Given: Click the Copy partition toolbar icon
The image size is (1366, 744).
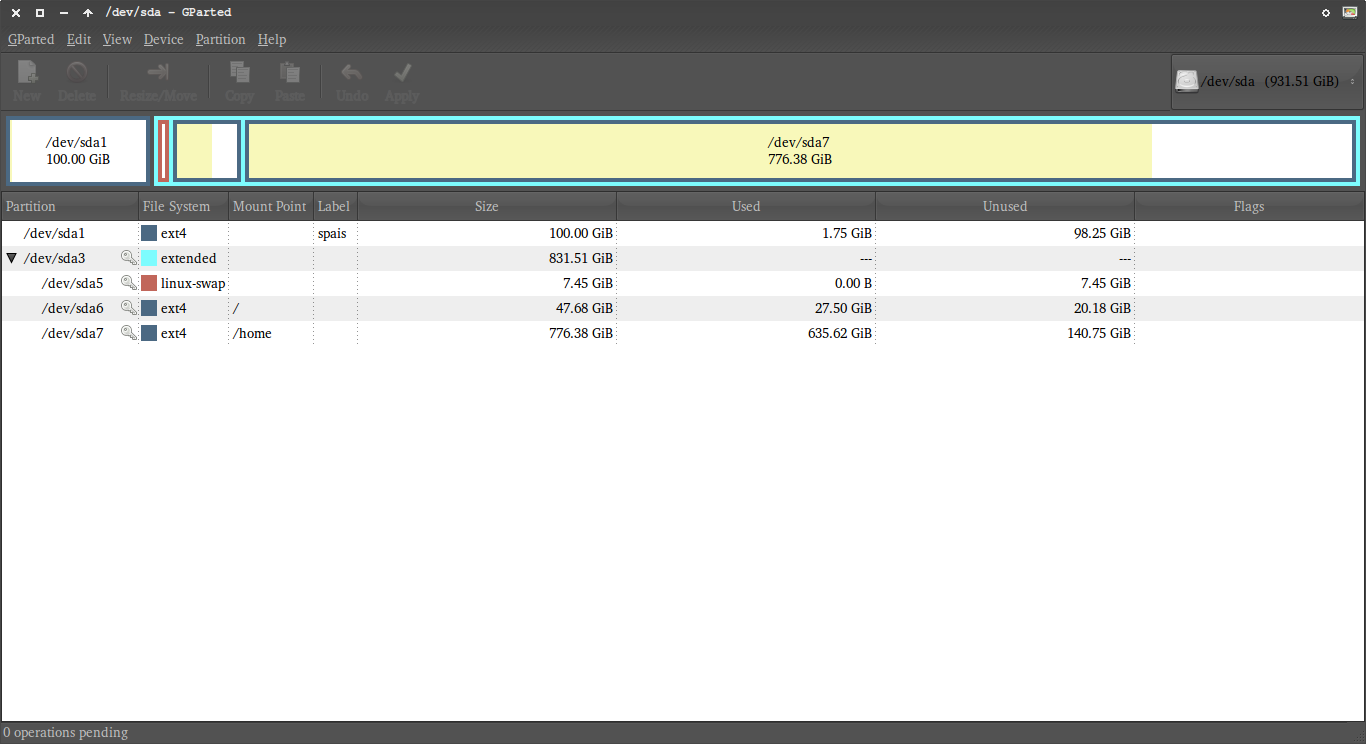Looking at the screenshot, I should click(x=239, y=72).
